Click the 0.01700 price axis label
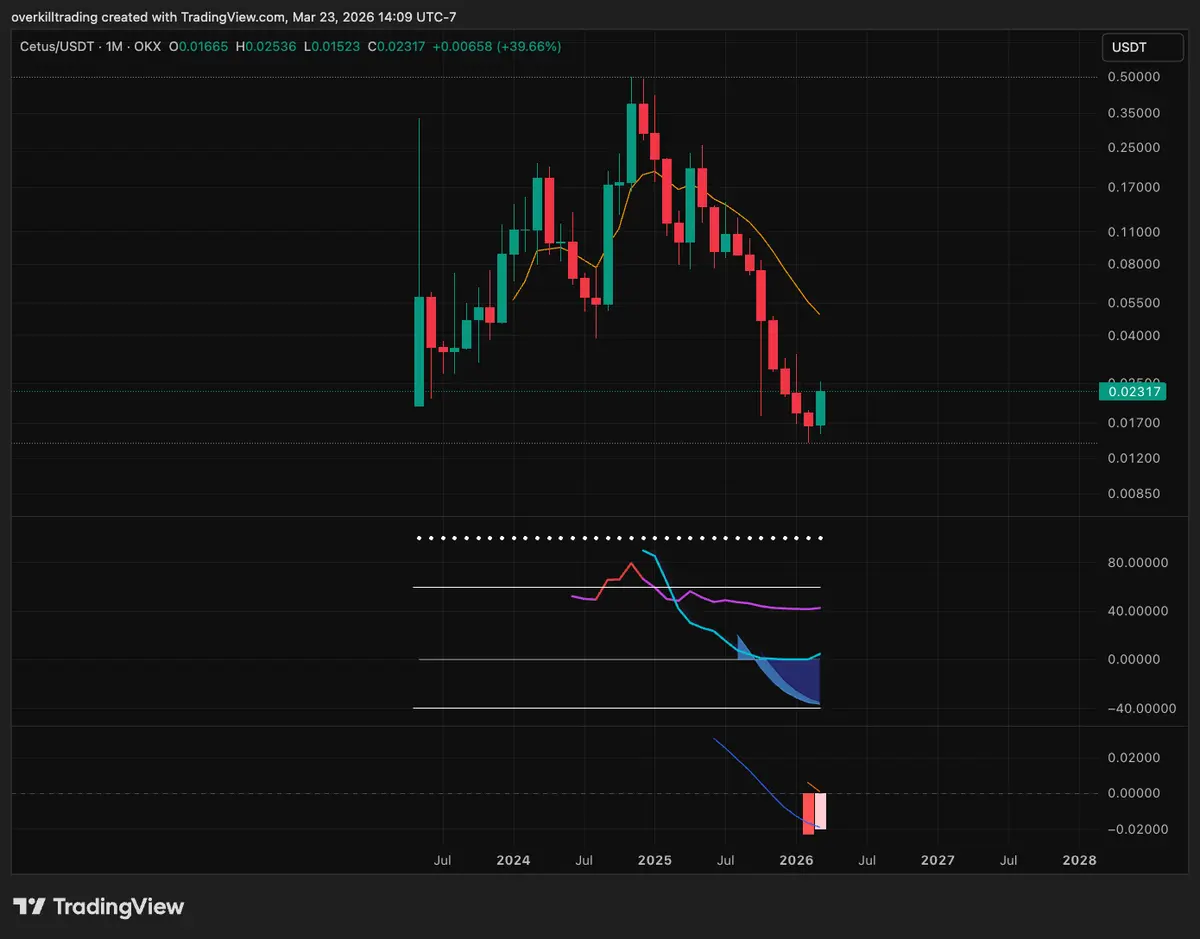The width and height of the screenshot is (1200, 939). click(x=1132, y=422)
